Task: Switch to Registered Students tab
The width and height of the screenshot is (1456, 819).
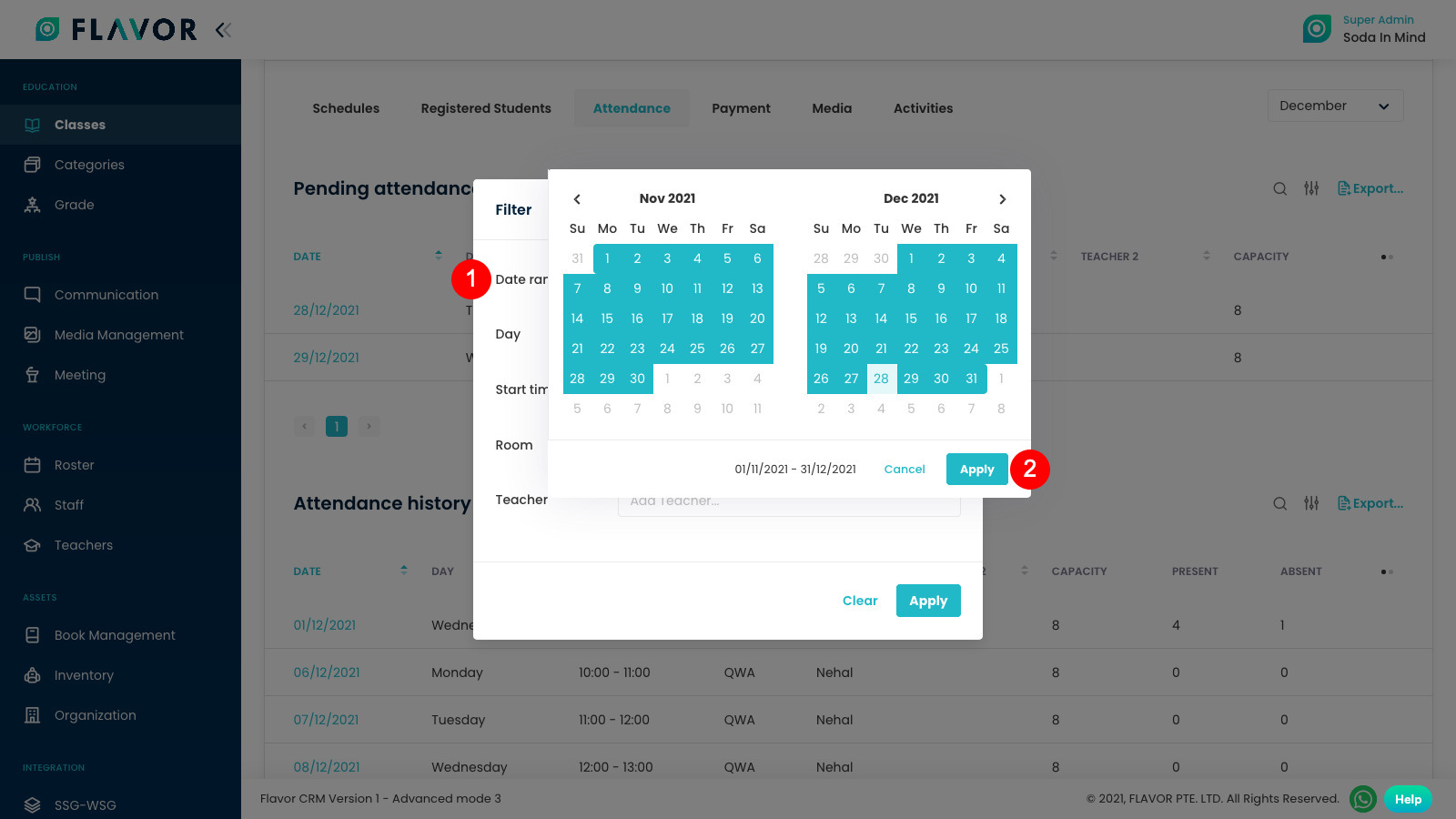Action: click(486, 108)
